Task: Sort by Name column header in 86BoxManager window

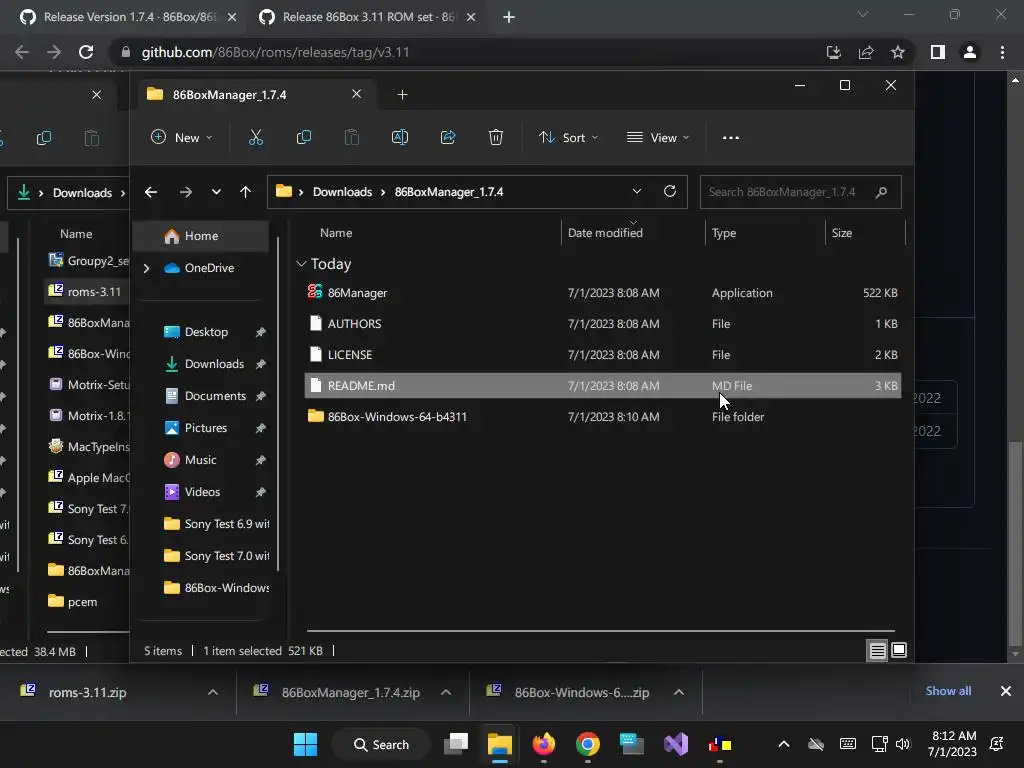Action: tap(336, 233)
